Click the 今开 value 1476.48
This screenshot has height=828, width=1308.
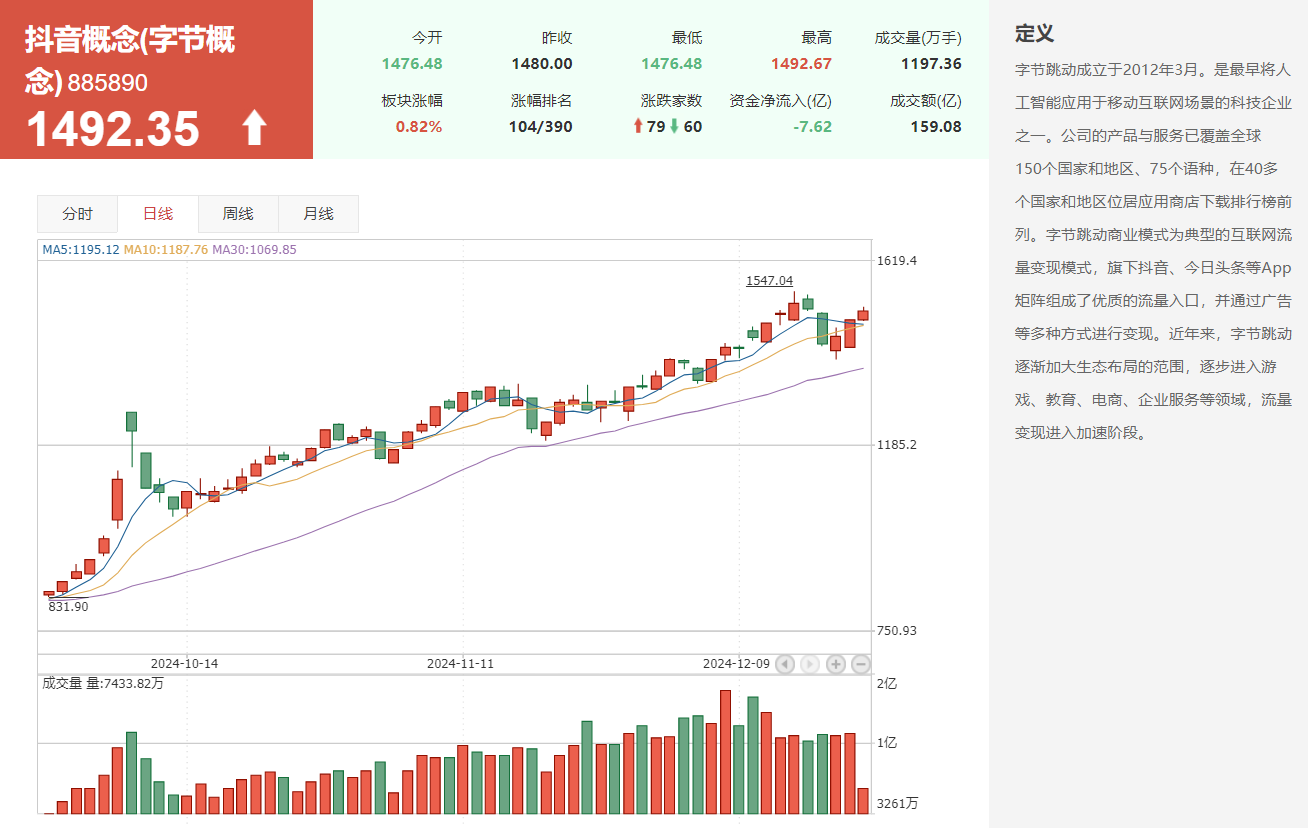pos(412,64)
